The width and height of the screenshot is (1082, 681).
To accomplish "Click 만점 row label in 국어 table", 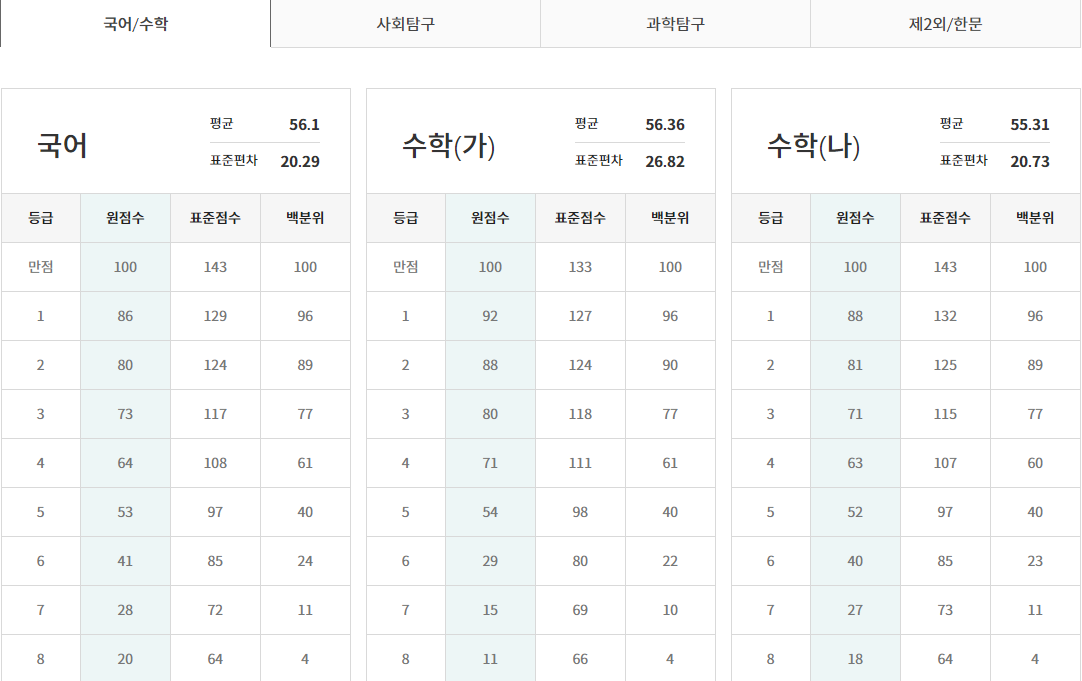I will coord(40,267).
